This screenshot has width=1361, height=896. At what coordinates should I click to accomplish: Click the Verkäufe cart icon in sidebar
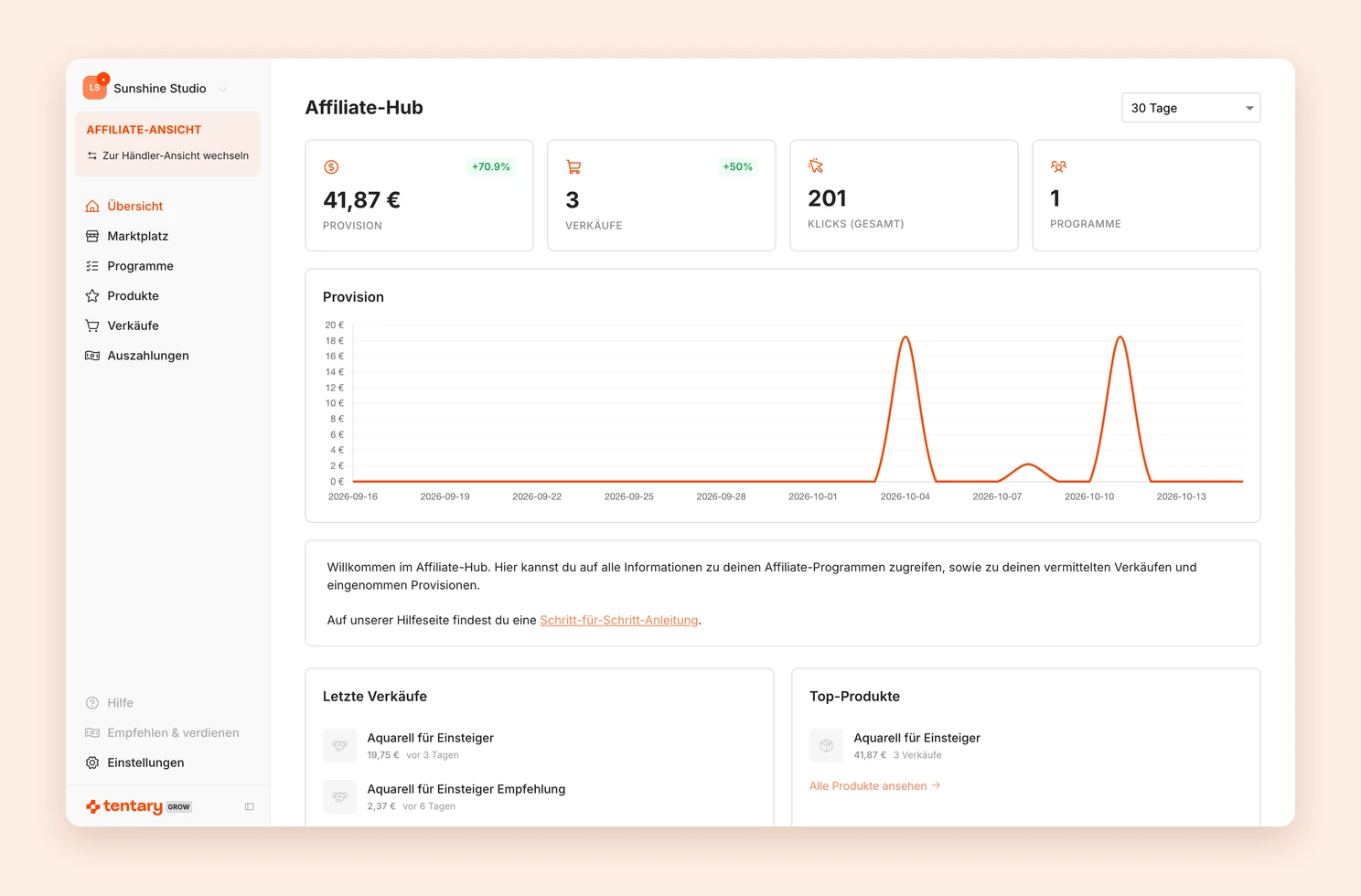click(92, 325)
